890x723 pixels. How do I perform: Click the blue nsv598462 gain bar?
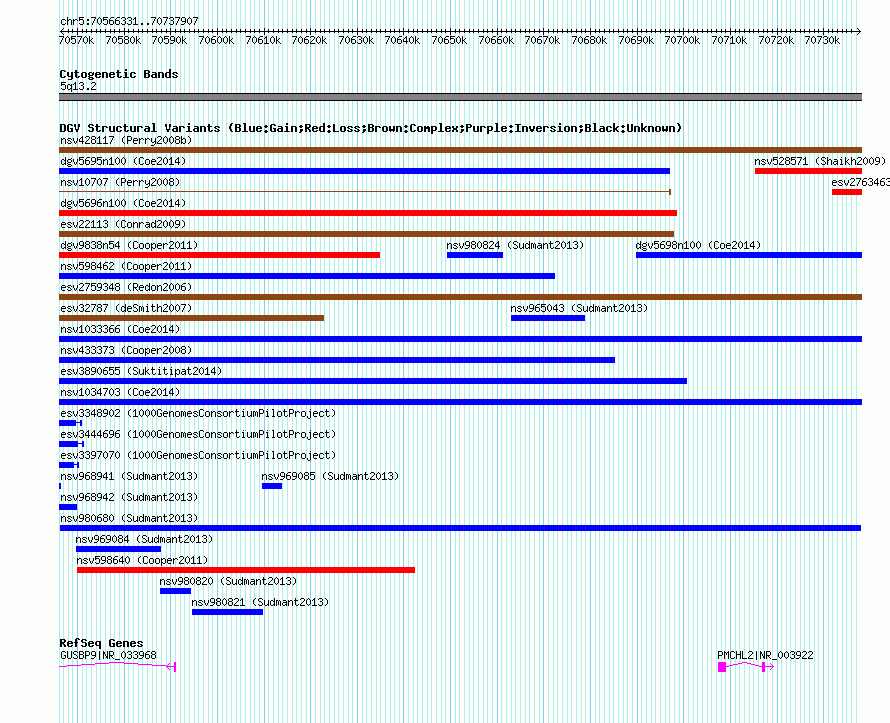point(307,276)
